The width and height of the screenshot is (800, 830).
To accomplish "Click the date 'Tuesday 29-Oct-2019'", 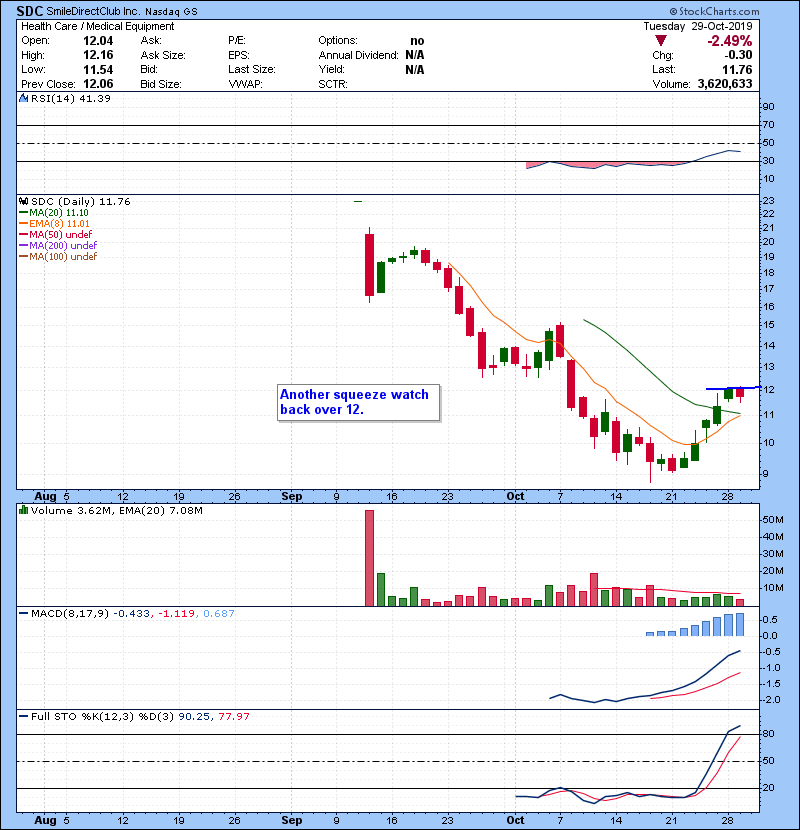I will (697, 26).
